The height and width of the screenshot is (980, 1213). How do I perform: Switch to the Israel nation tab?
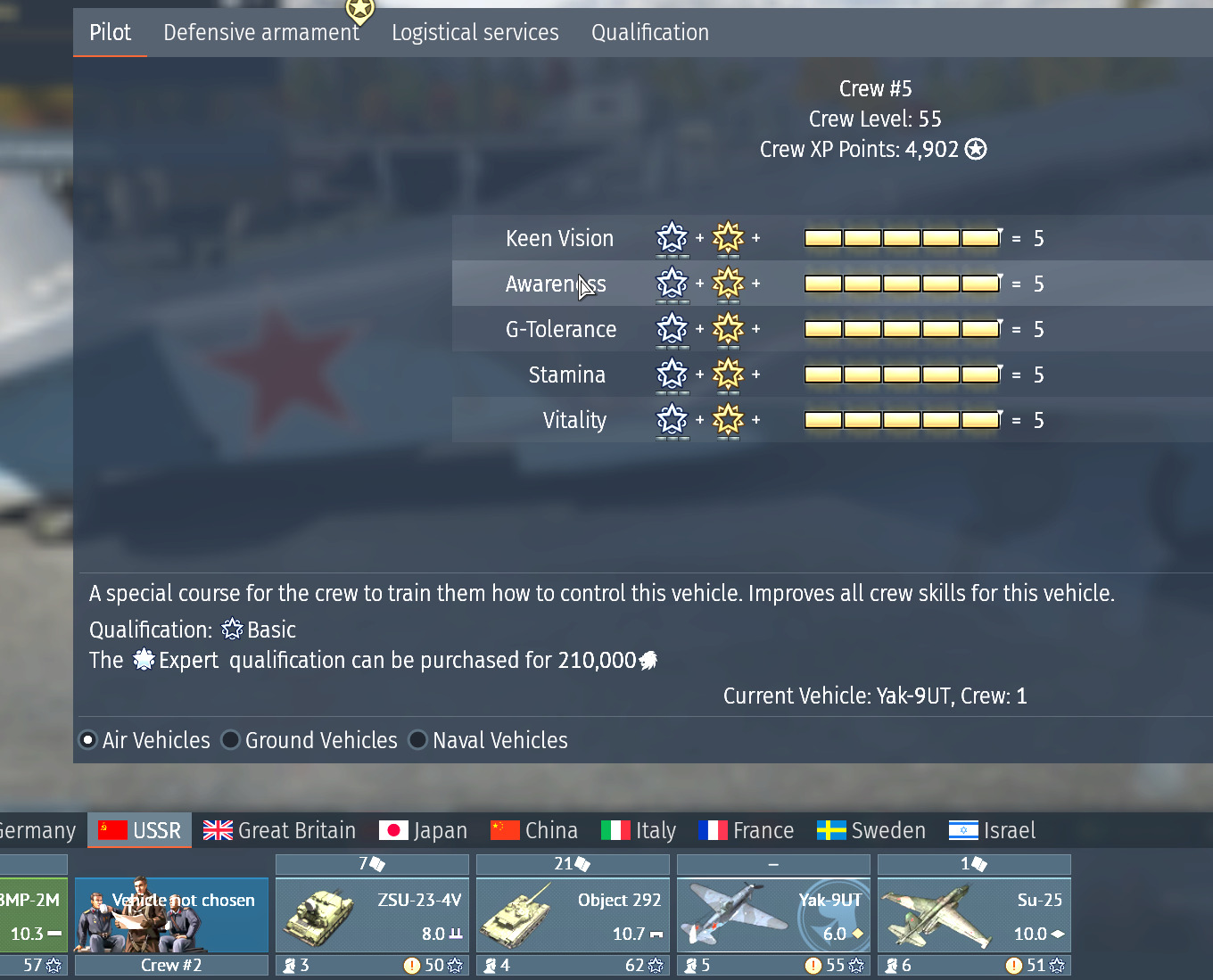point(992,830)
